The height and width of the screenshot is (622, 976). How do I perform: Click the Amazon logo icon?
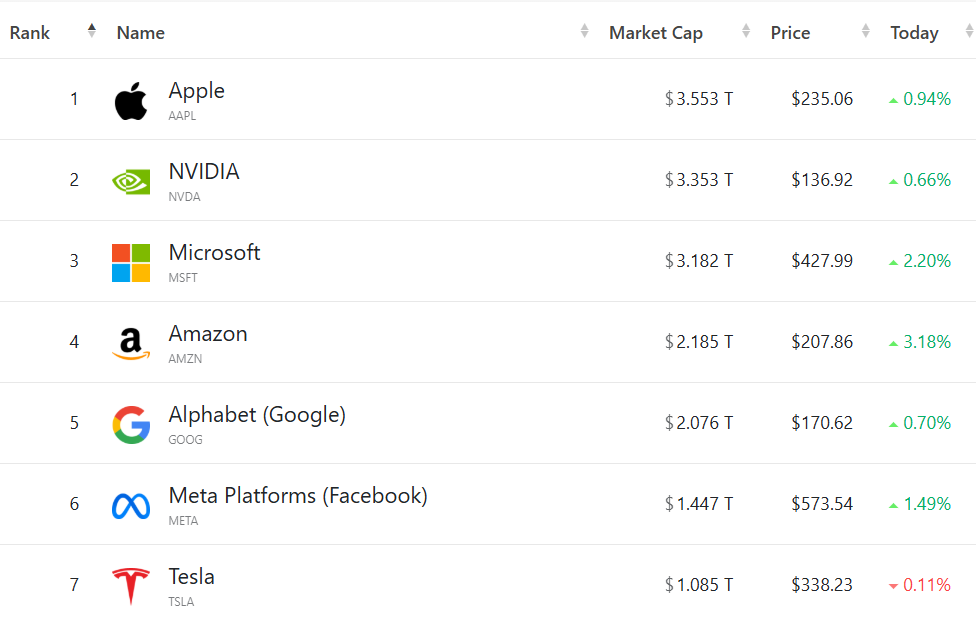pyautogui.click(x=131, y=343)
